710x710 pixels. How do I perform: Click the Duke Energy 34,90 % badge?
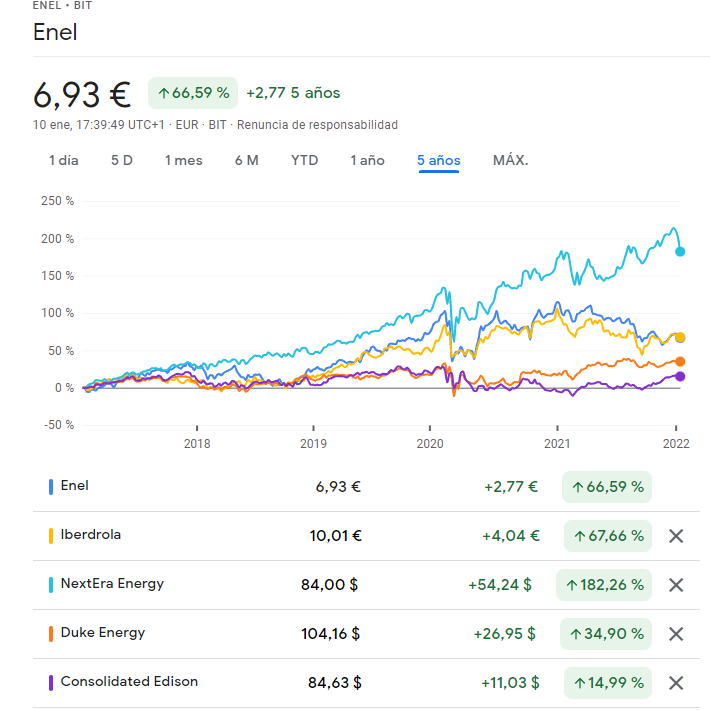[606, 634]
